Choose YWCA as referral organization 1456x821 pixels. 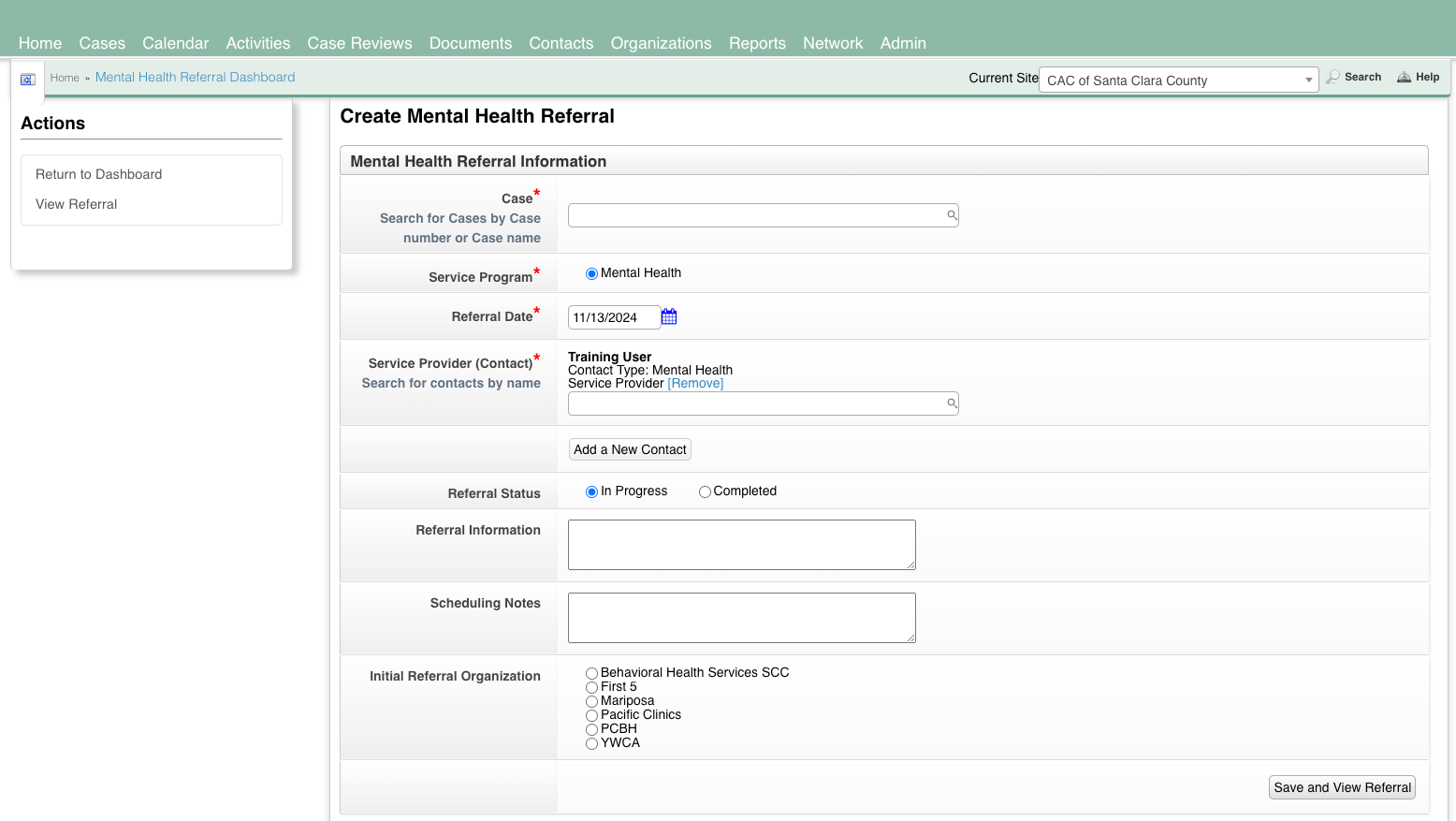click(591, 743)
